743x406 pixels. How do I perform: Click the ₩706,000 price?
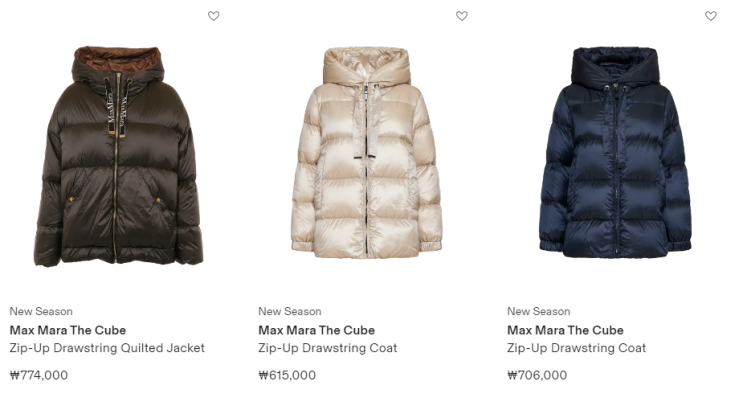tap(537, 375)
